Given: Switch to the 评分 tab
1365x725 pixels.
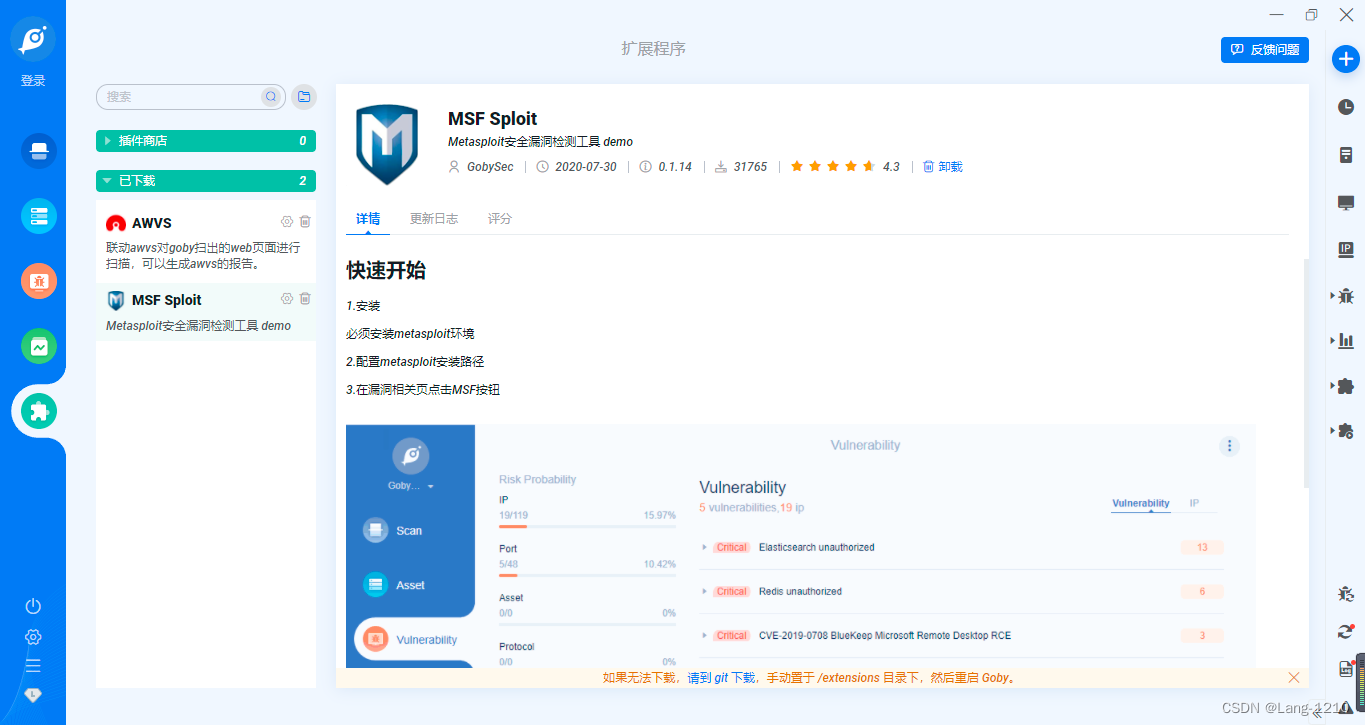Looking at the screenshot, I should [x=500, y=218].
